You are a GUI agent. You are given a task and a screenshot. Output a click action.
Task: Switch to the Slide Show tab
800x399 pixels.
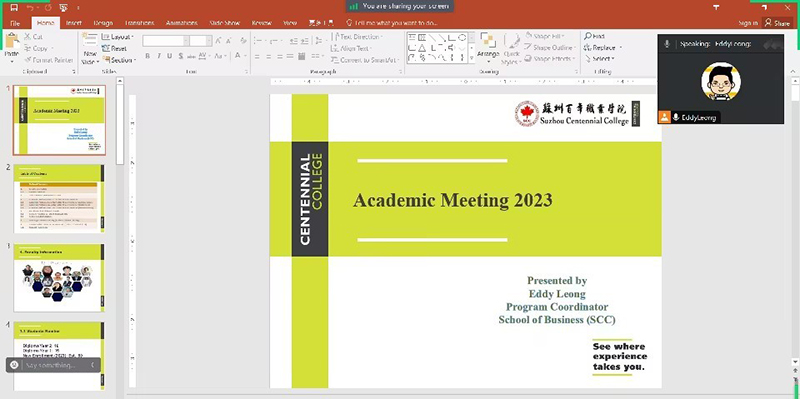coord(224,23)
